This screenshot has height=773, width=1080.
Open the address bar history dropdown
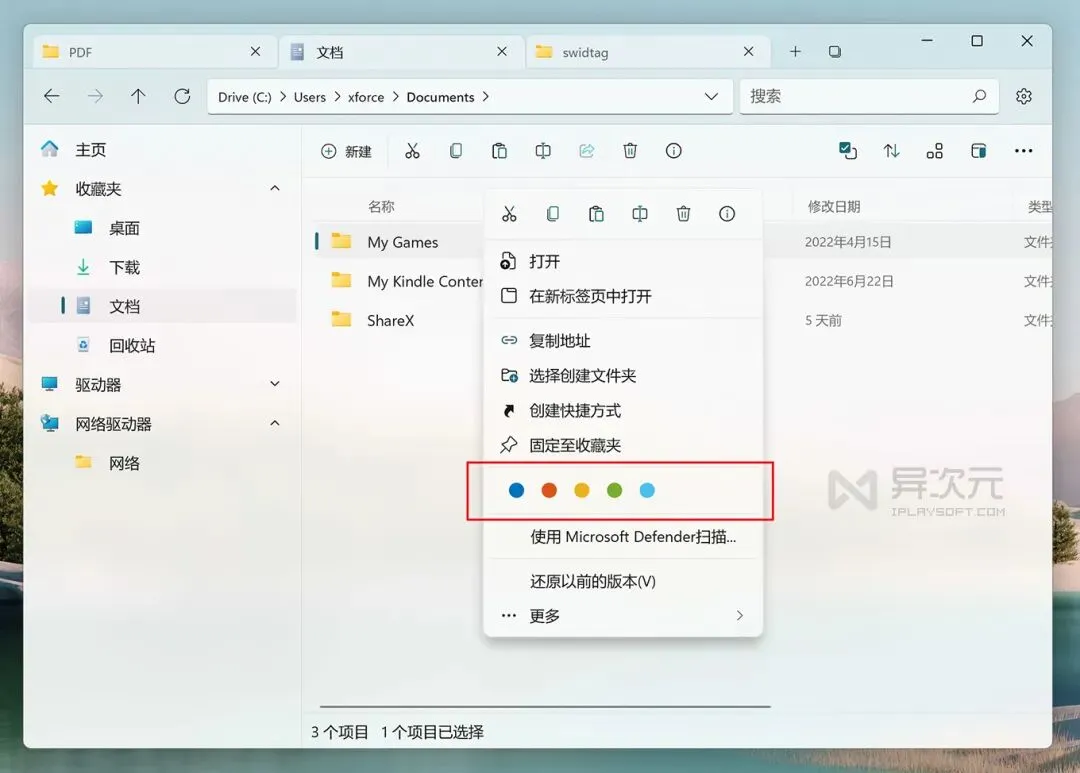click(x=712, y=96)
